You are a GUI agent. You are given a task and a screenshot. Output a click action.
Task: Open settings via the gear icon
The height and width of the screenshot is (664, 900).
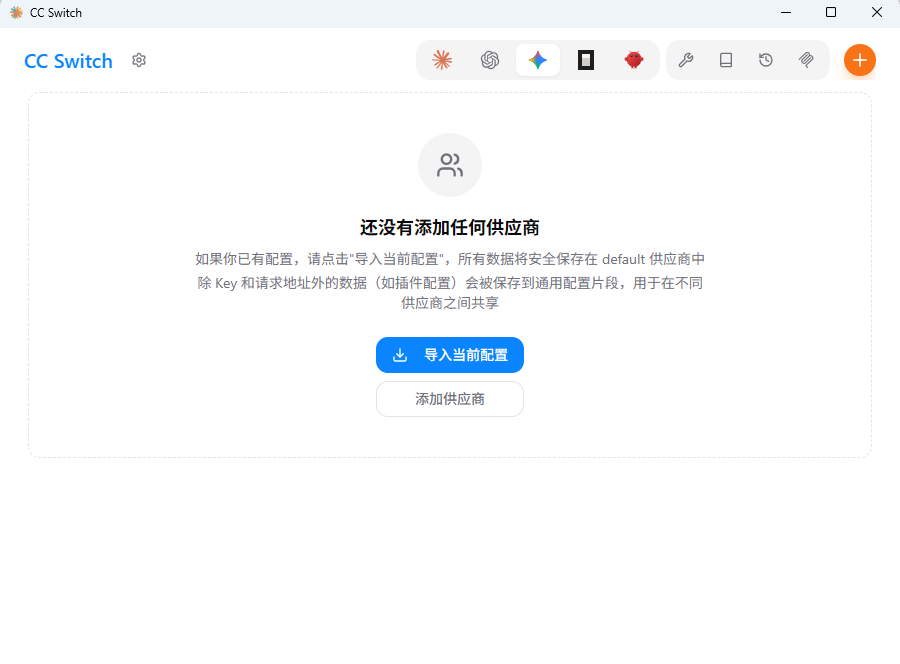(139, 60)
